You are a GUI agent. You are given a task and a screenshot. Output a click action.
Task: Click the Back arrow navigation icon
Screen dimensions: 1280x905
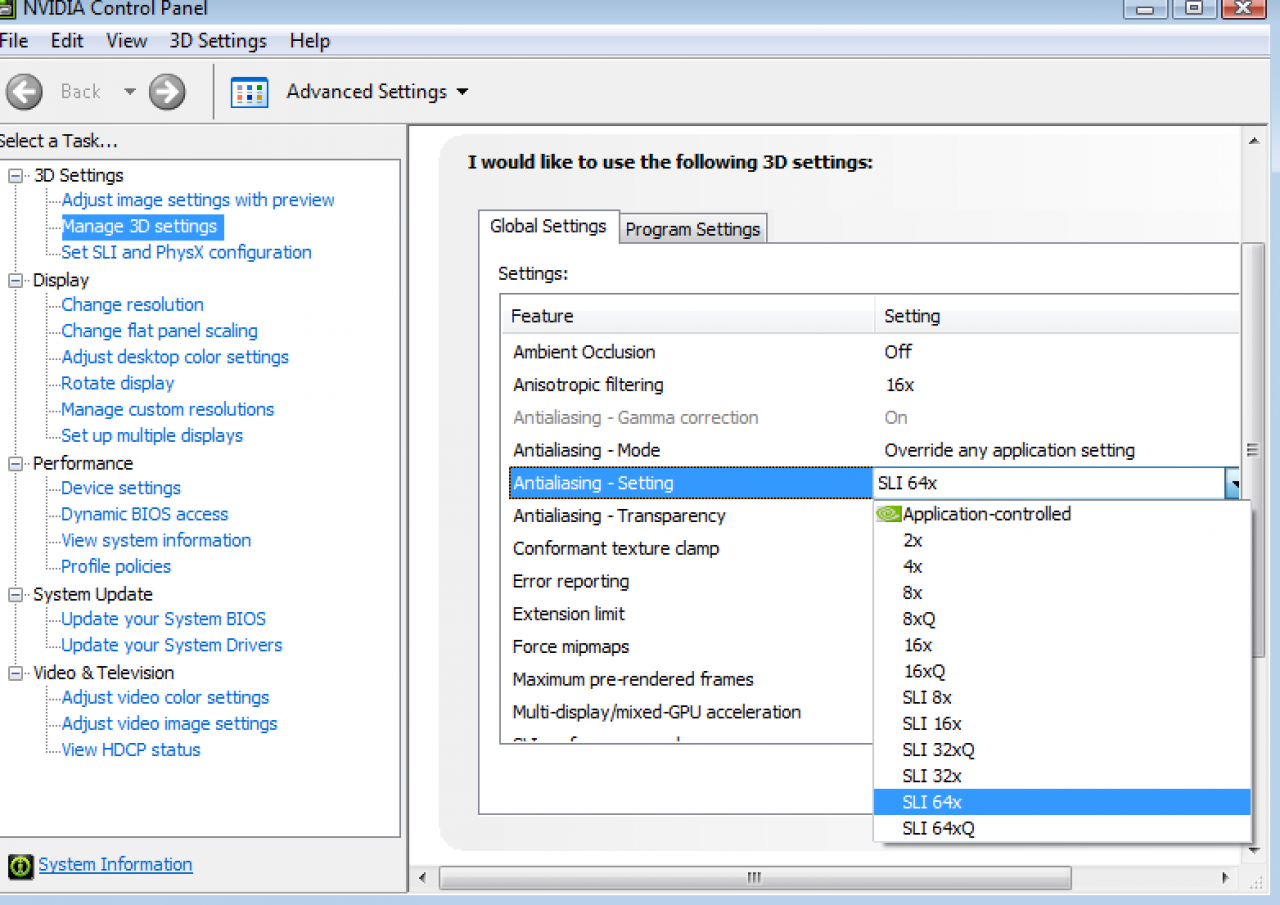click(24, 92)
